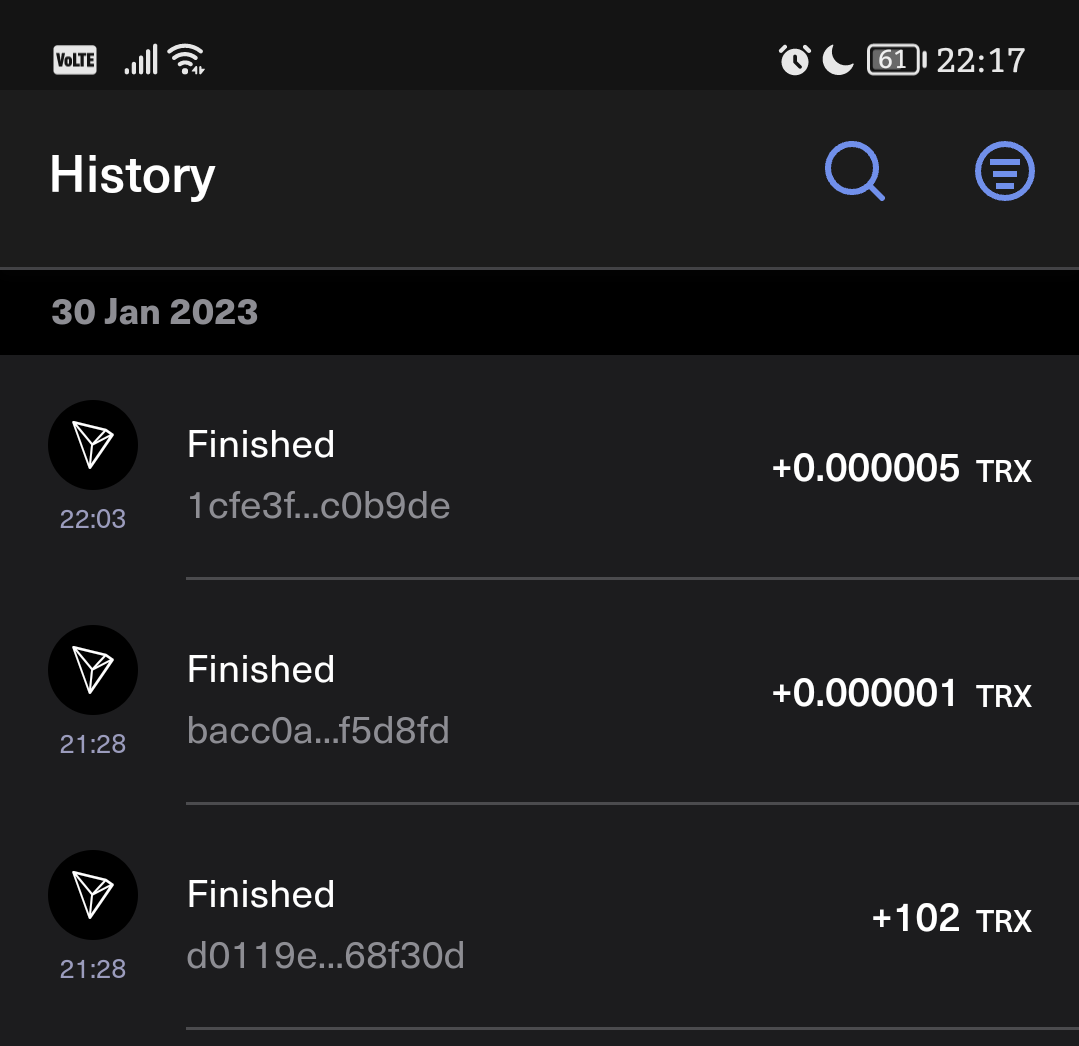
Task: Open transaction hash bacc0a...f5d8fd
Action: 318,731
